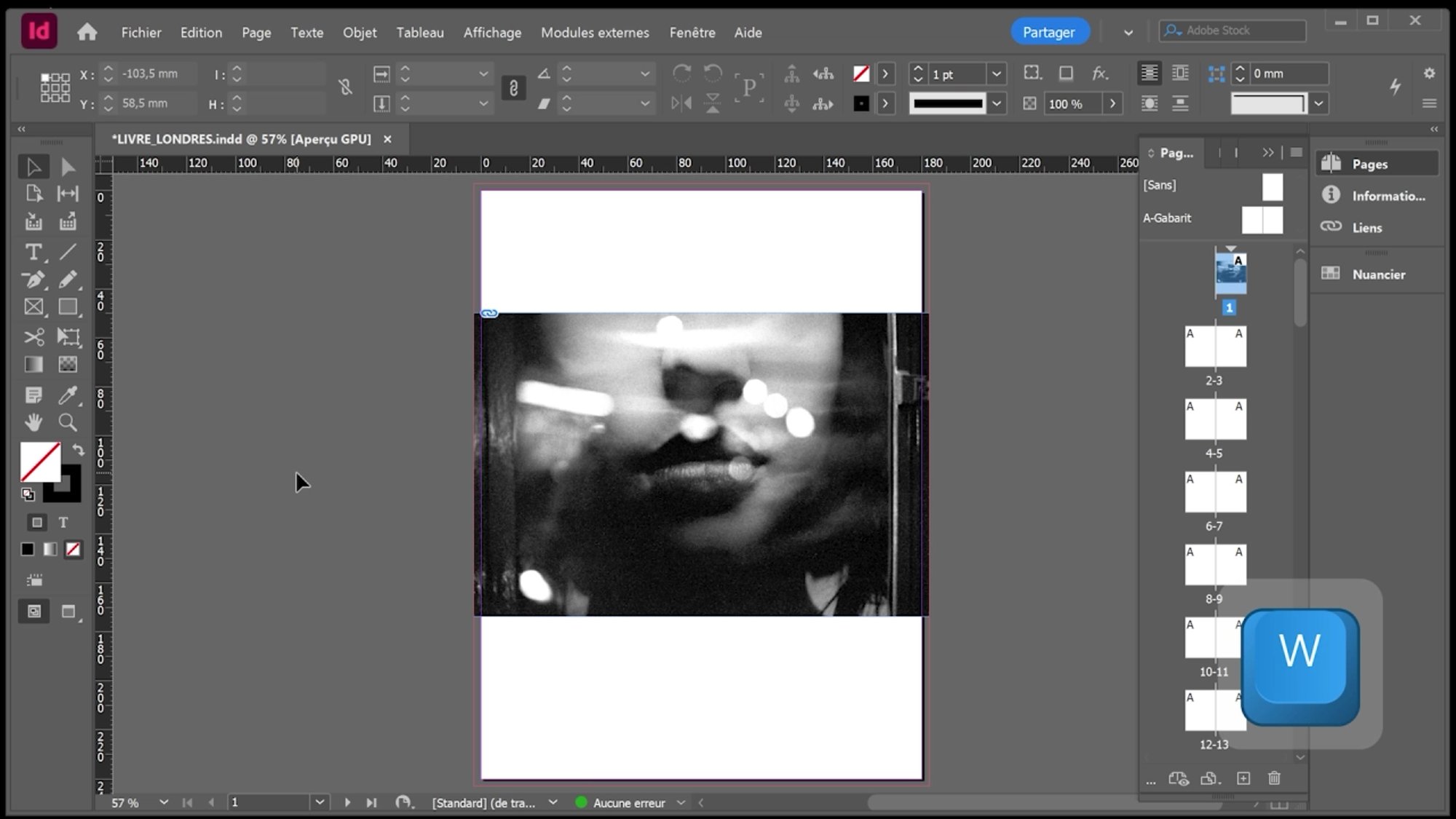Expand the zoom level dropdown
1456x819 pixels.
coord(163,802)
